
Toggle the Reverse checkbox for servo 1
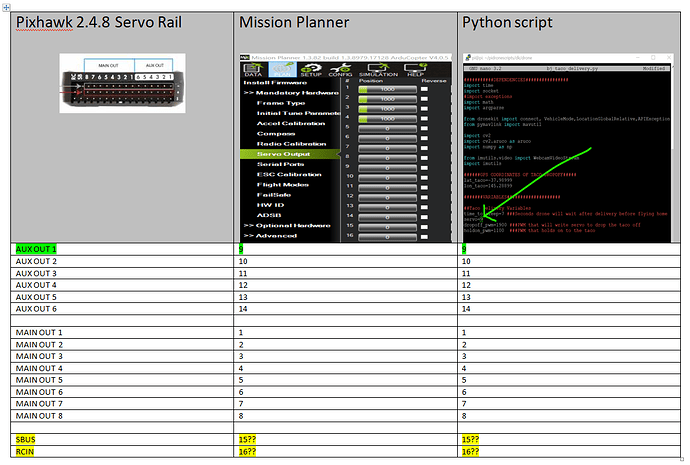(423, 90)
